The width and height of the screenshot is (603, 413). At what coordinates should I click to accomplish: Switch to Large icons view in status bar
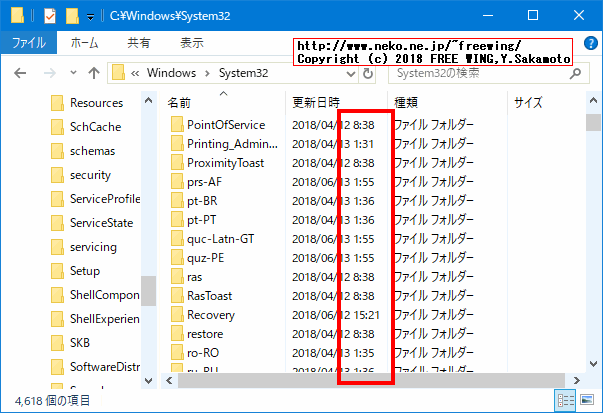[587, 400]
